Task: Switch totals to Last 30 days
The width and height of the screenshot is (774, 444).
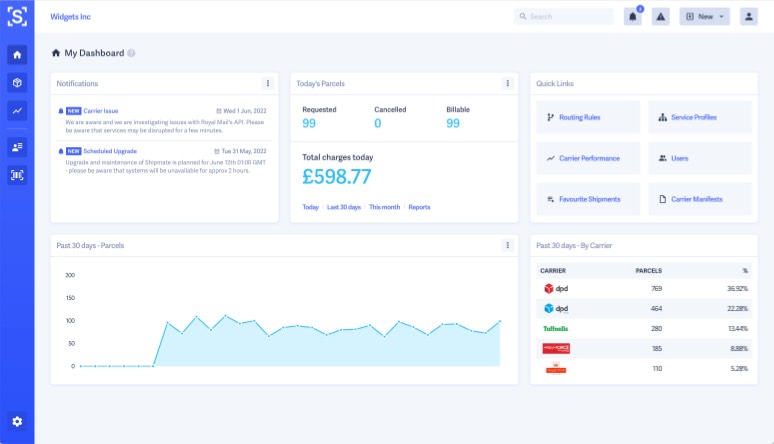Action: click(x=344, y=207)
